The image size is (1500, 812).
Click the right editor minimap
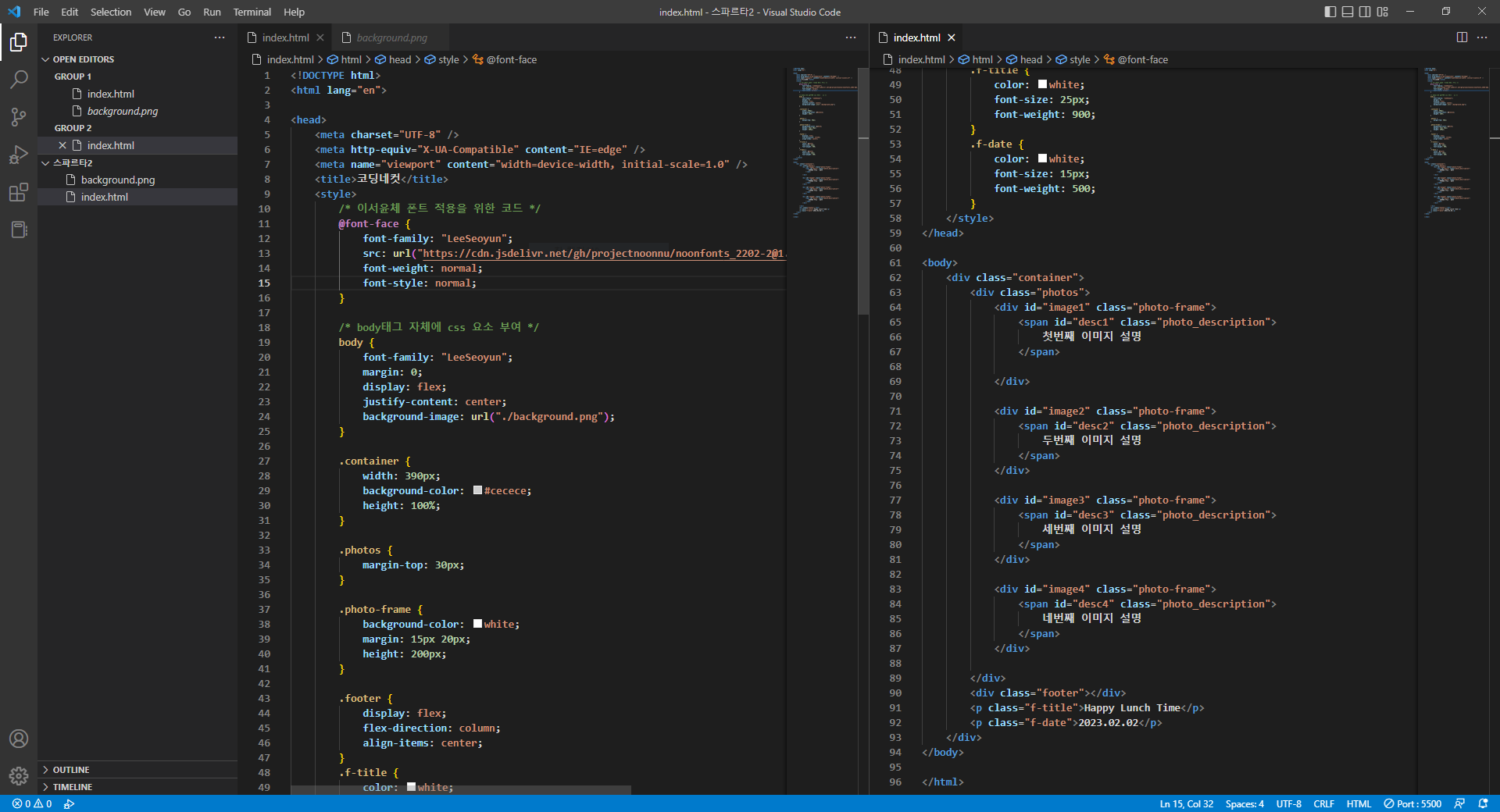1455,141
